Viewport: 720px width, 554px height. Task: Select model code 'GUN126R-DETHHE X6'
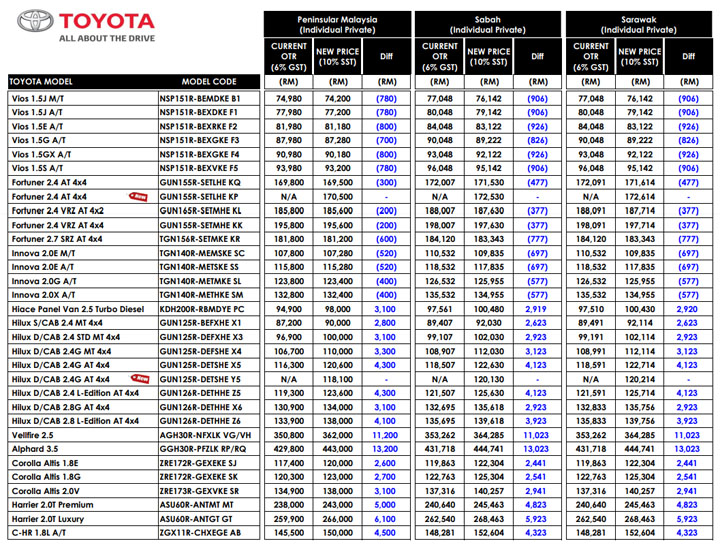200,407
